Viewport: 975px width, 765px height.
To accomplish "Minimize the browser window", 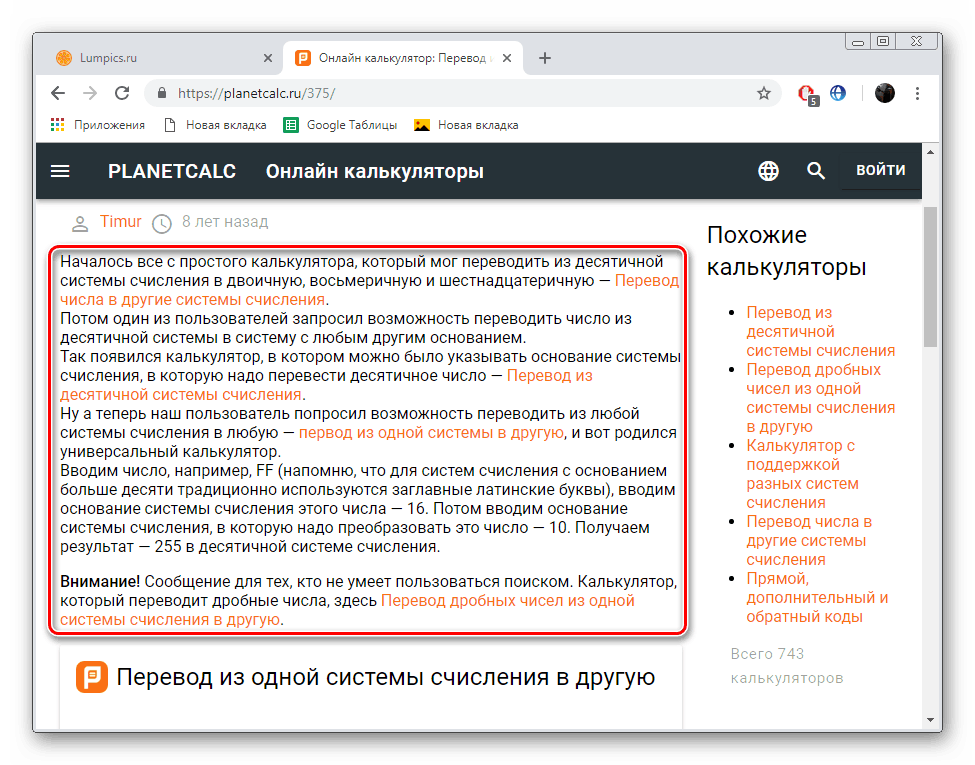I will click(858, 42).
